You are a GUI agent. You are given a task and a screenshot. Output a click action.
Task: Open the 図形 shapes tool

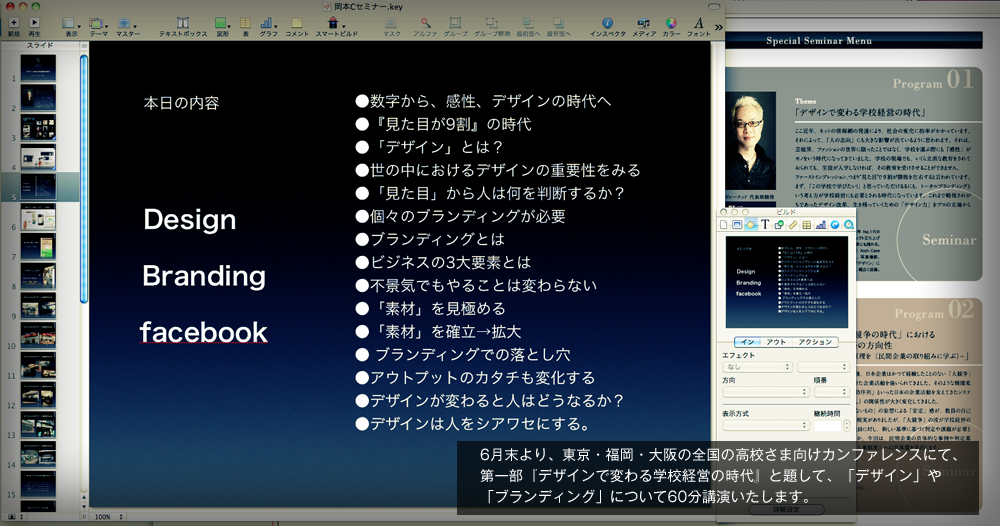(x=222, y=26)
